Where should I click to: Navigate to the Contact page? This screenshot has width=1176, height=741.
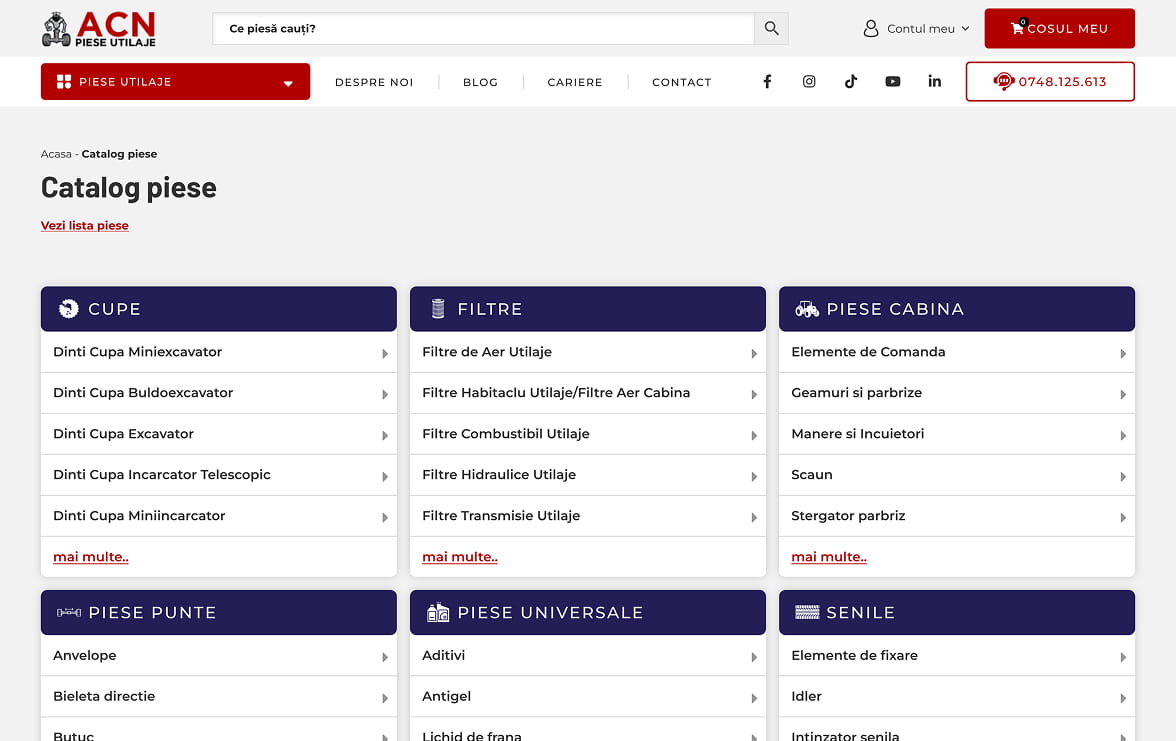tap(681, 82)
